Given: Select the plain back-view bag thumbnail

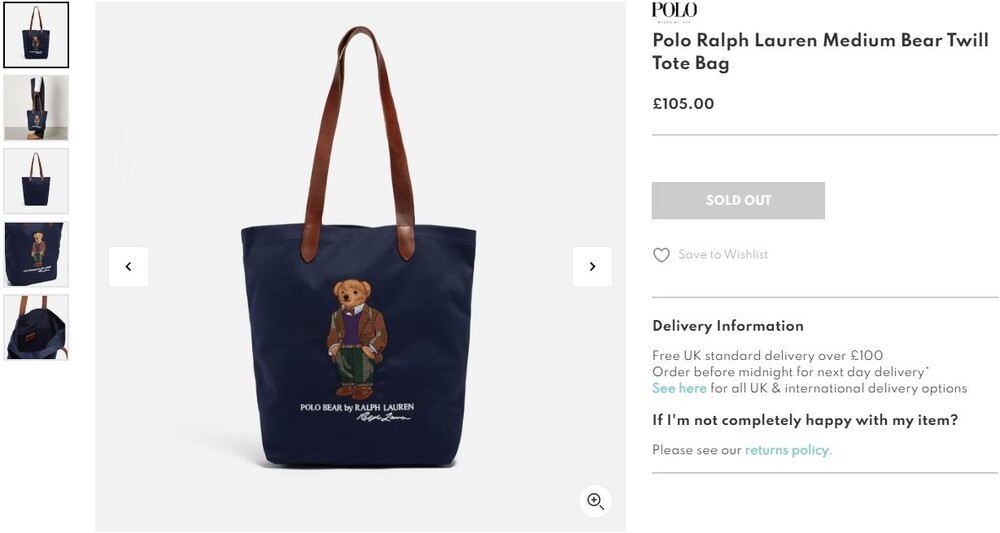Looking at the screenshot, I should 36,181.
